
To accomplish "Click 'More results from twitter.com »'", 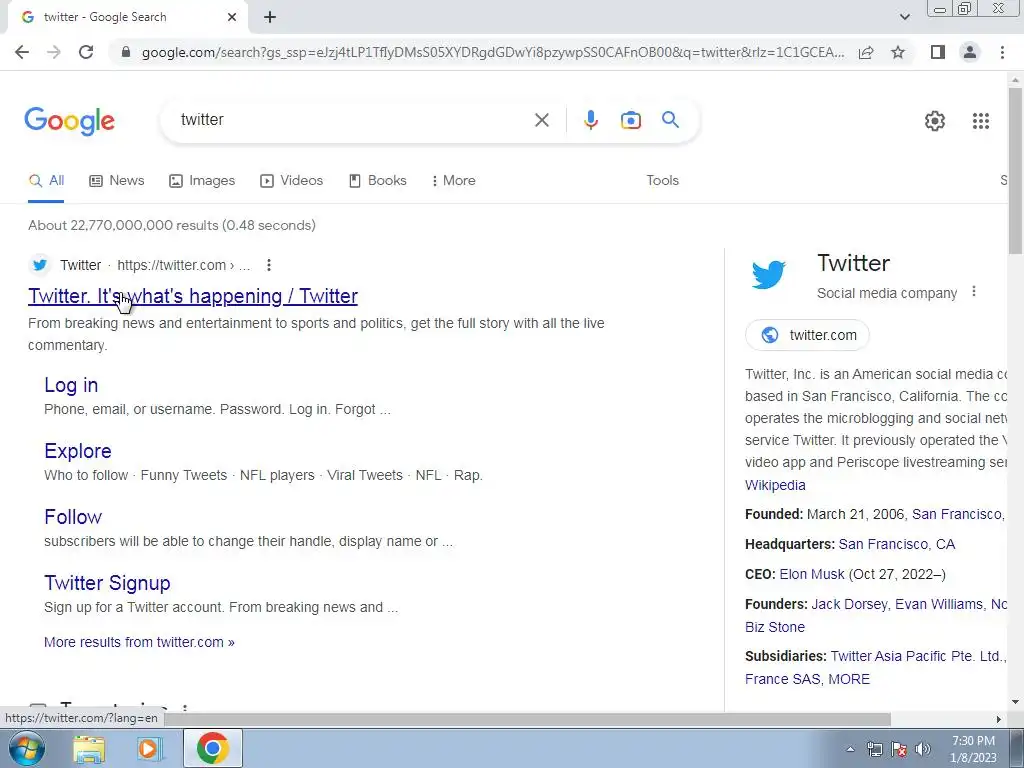I will point(139,642).
